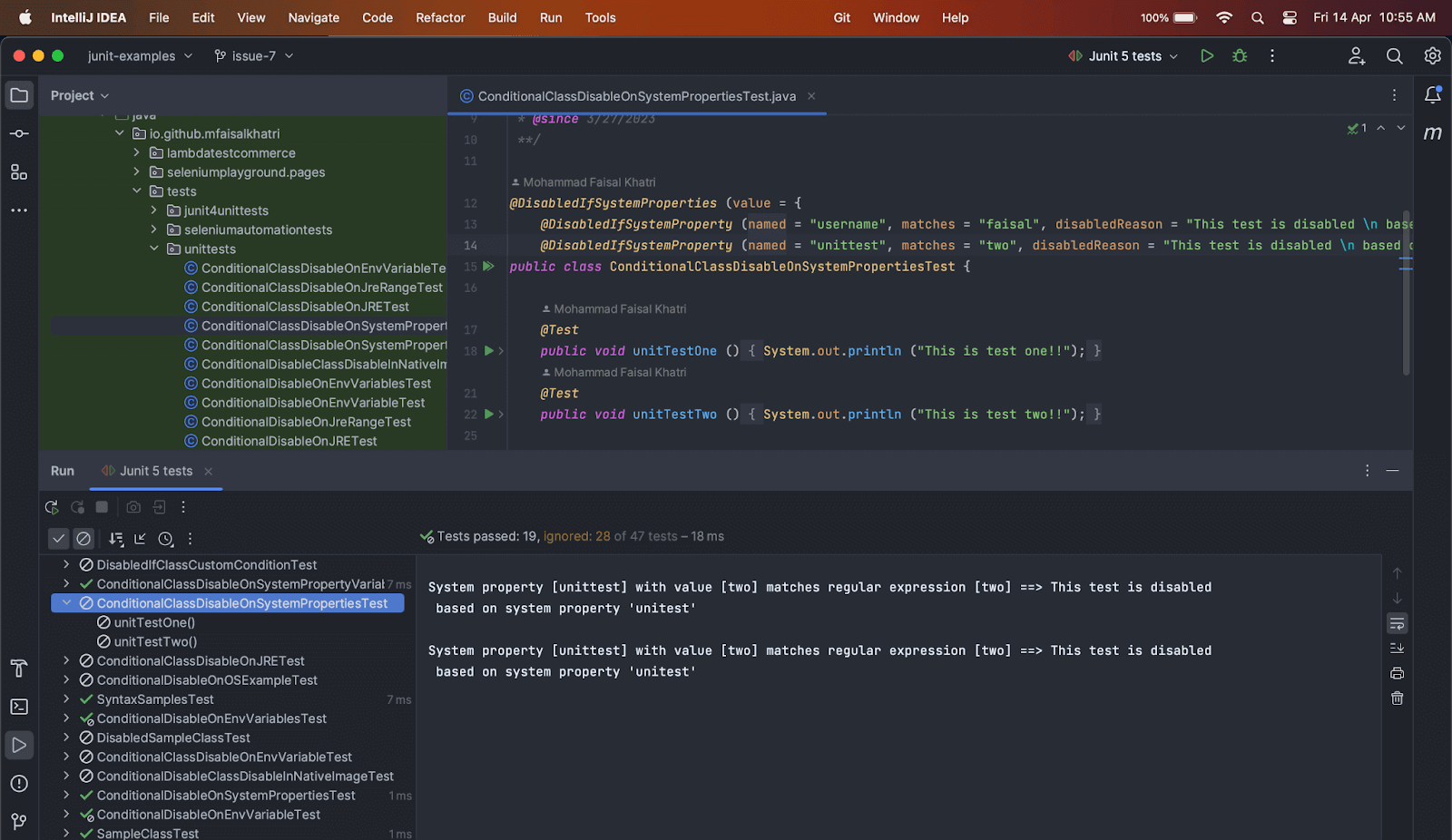Click the Take Snapshot camera icon in Run panel
This screenshot has height=840, width=1452.
133,506
